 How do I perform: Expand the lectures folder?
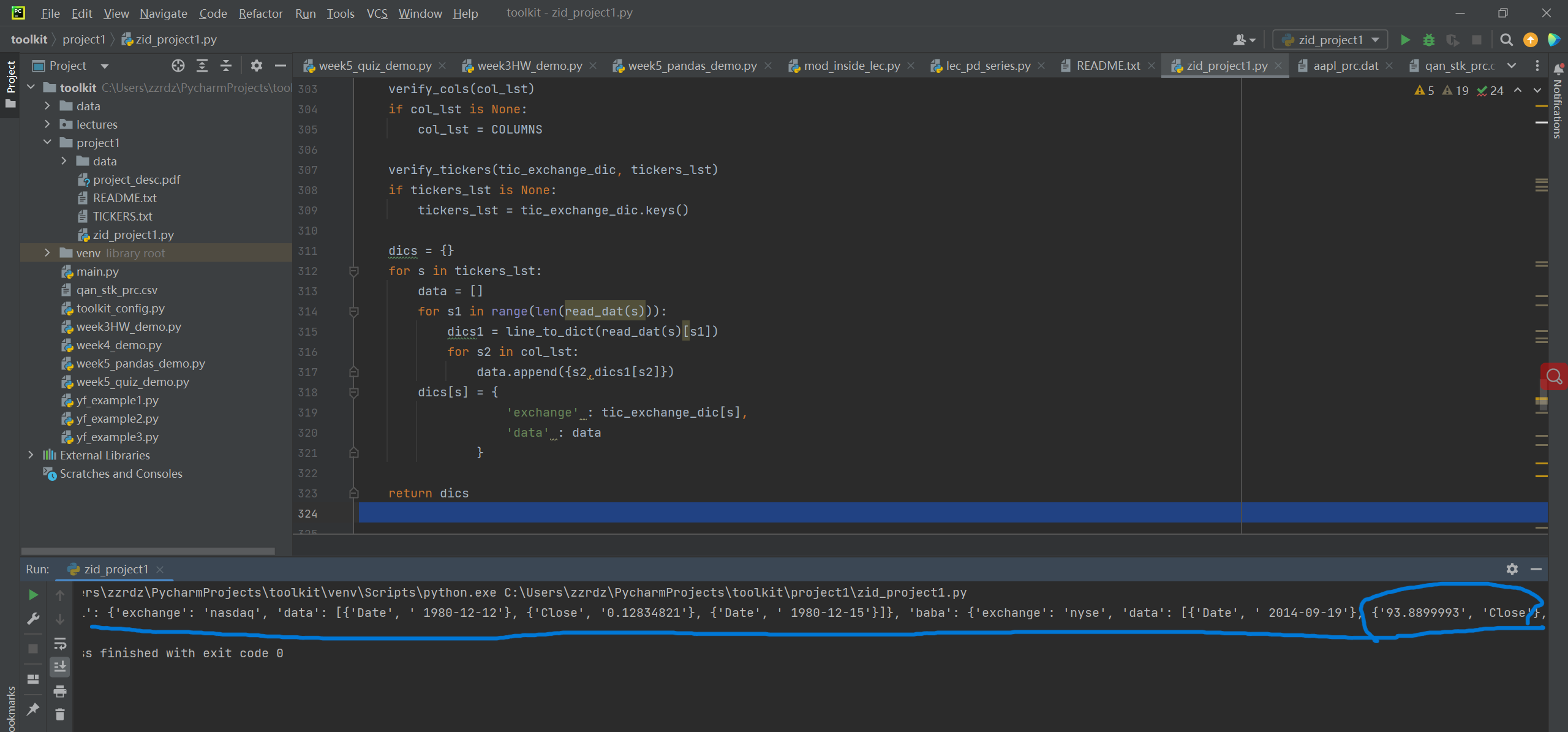pos(47,124)
